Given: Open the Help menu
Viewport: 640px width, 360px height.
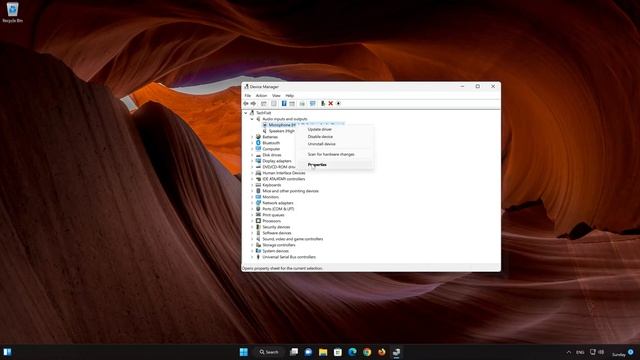Looking at the screenshot, I should [289, 96].
